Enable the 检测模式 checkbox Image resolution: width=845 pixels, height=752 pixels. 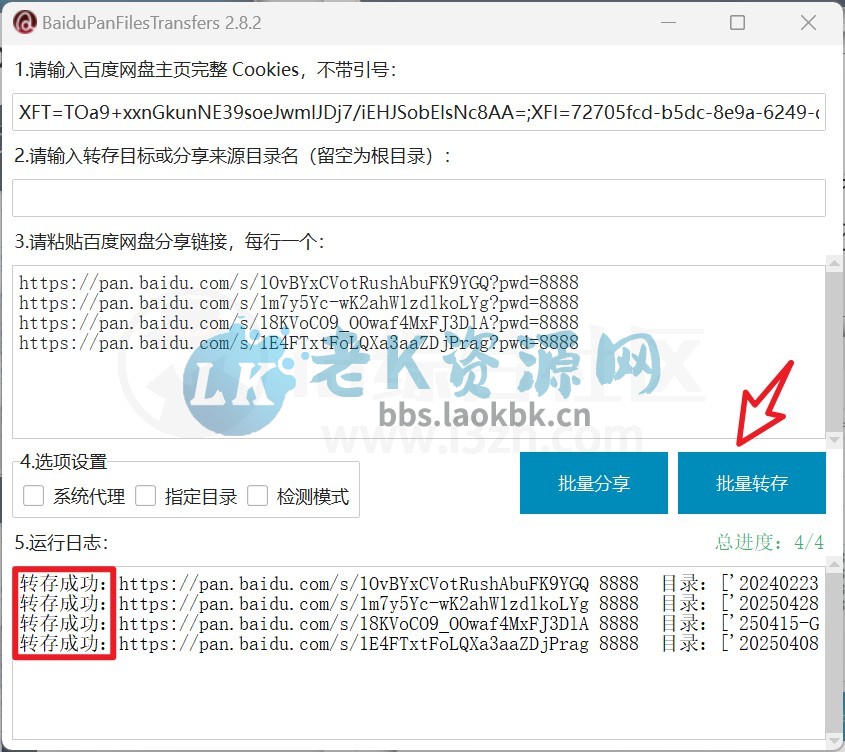coord(258,496)
